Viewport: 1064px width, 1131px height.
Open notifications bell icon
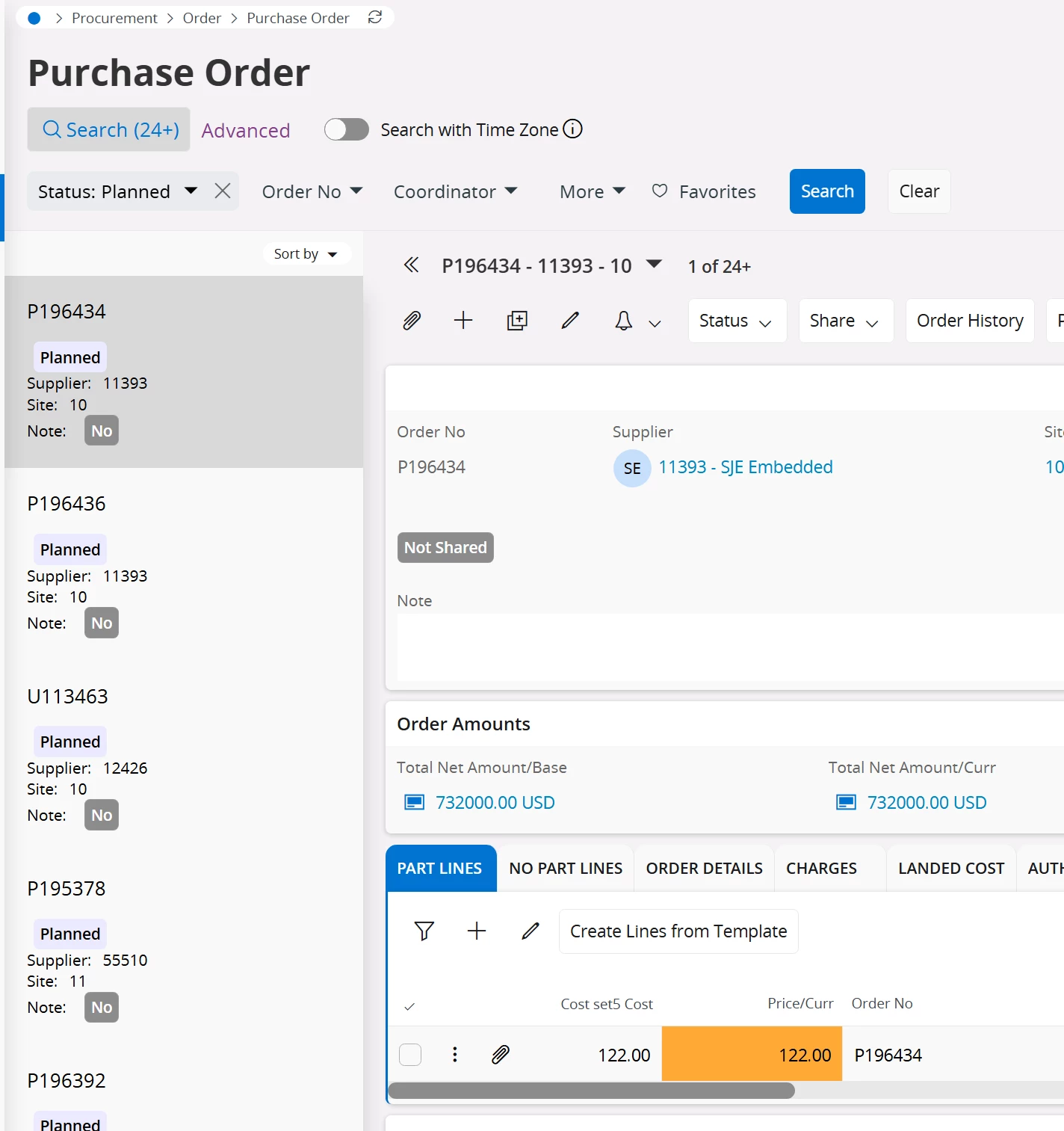[623, 321]
